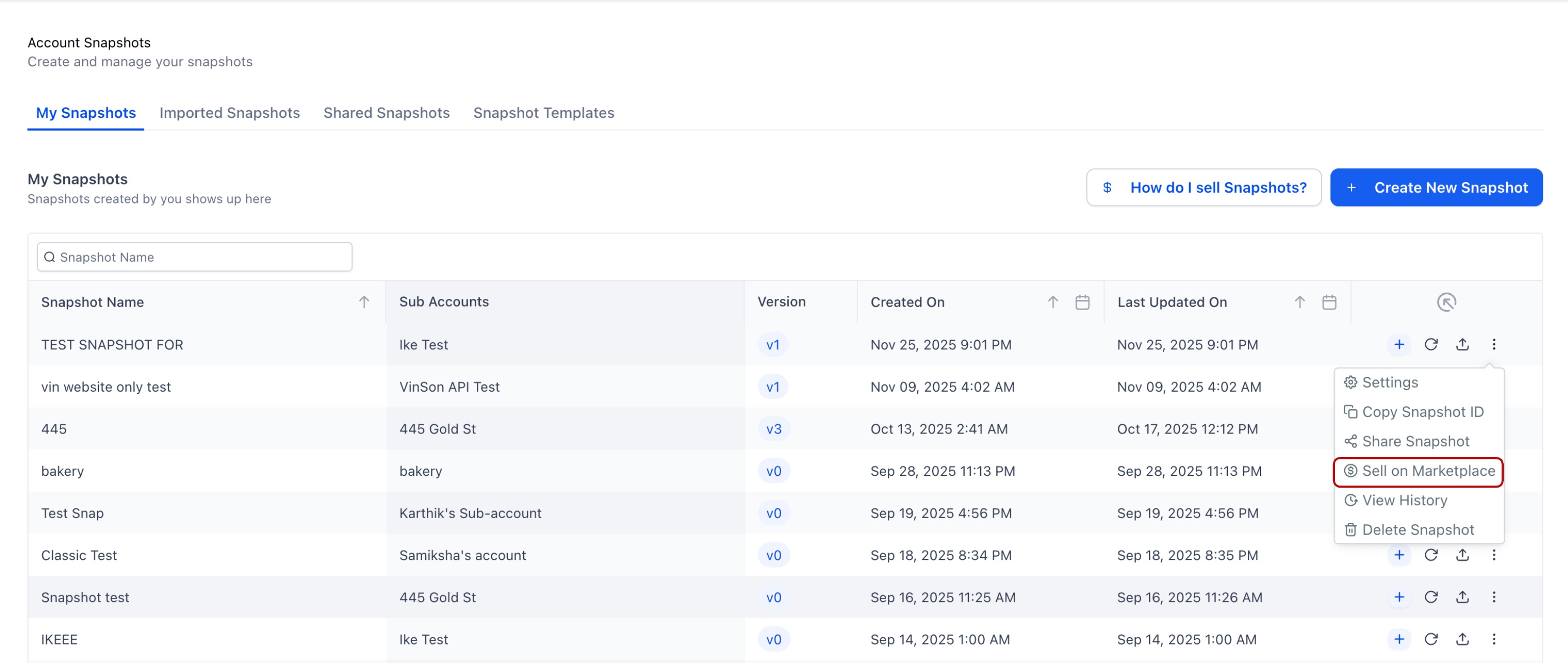
Task: Click upload icon in IKEEE row
Action: tap(1462, 639)
